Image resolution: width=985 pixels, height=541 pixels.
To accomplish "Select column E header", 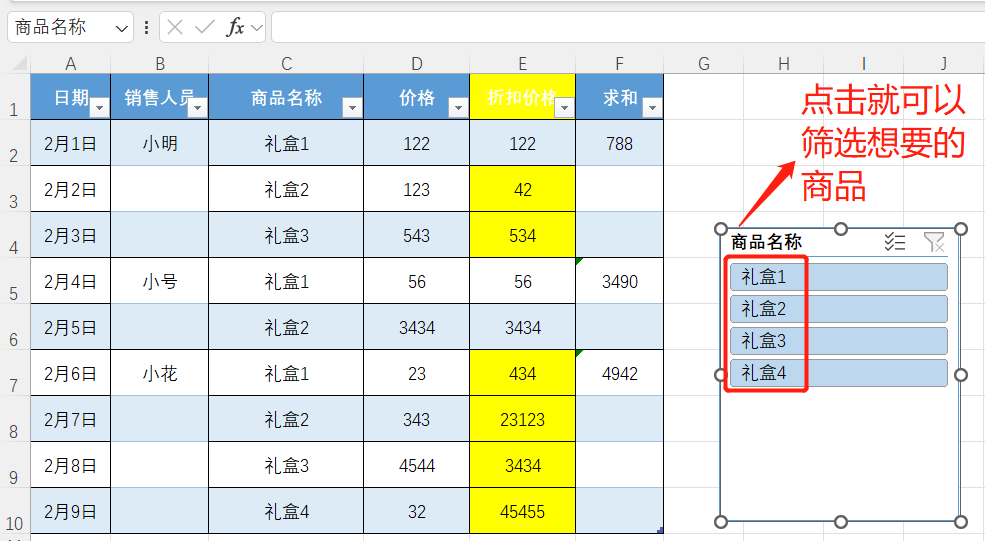I will click(522, 63).
